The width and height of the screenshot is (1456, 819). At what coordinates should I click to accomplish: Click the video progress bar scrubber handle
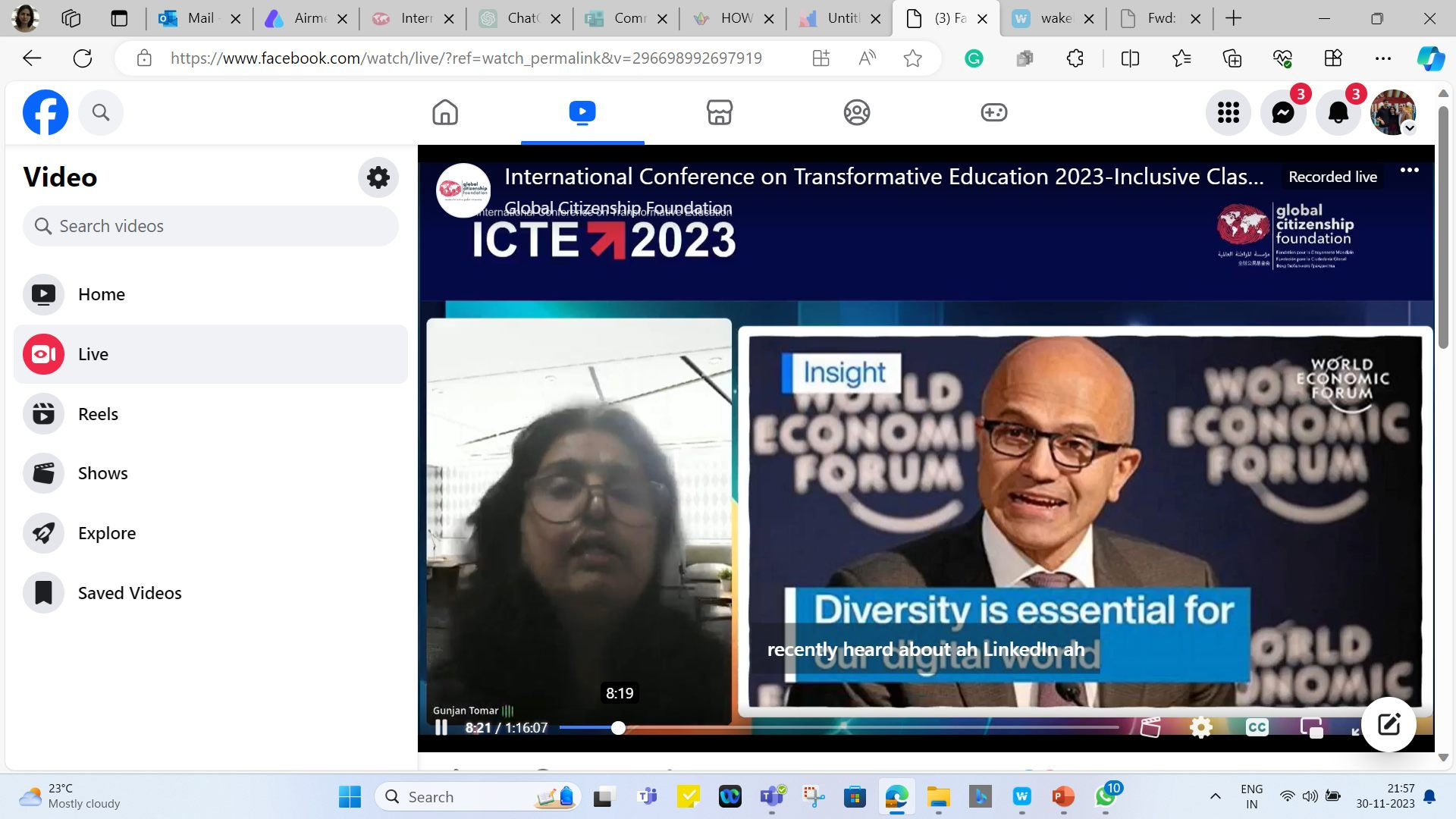click(619, 728)
